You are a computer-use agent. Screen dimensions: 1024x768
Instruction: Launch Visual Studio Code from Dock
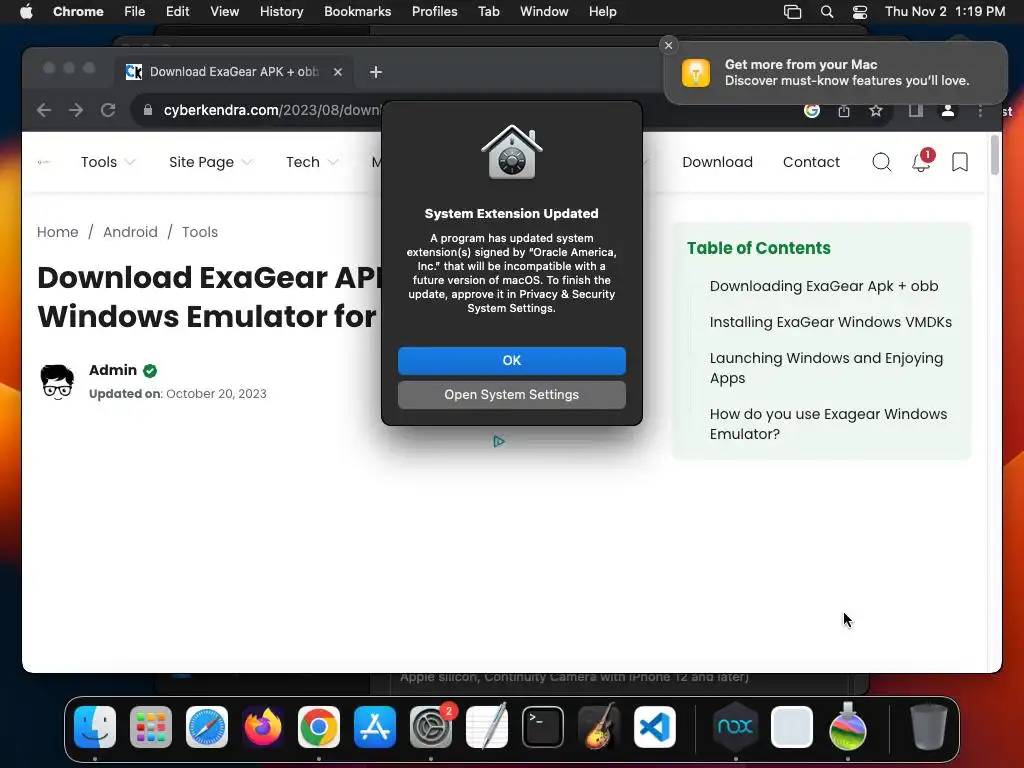tap(655, 727)
